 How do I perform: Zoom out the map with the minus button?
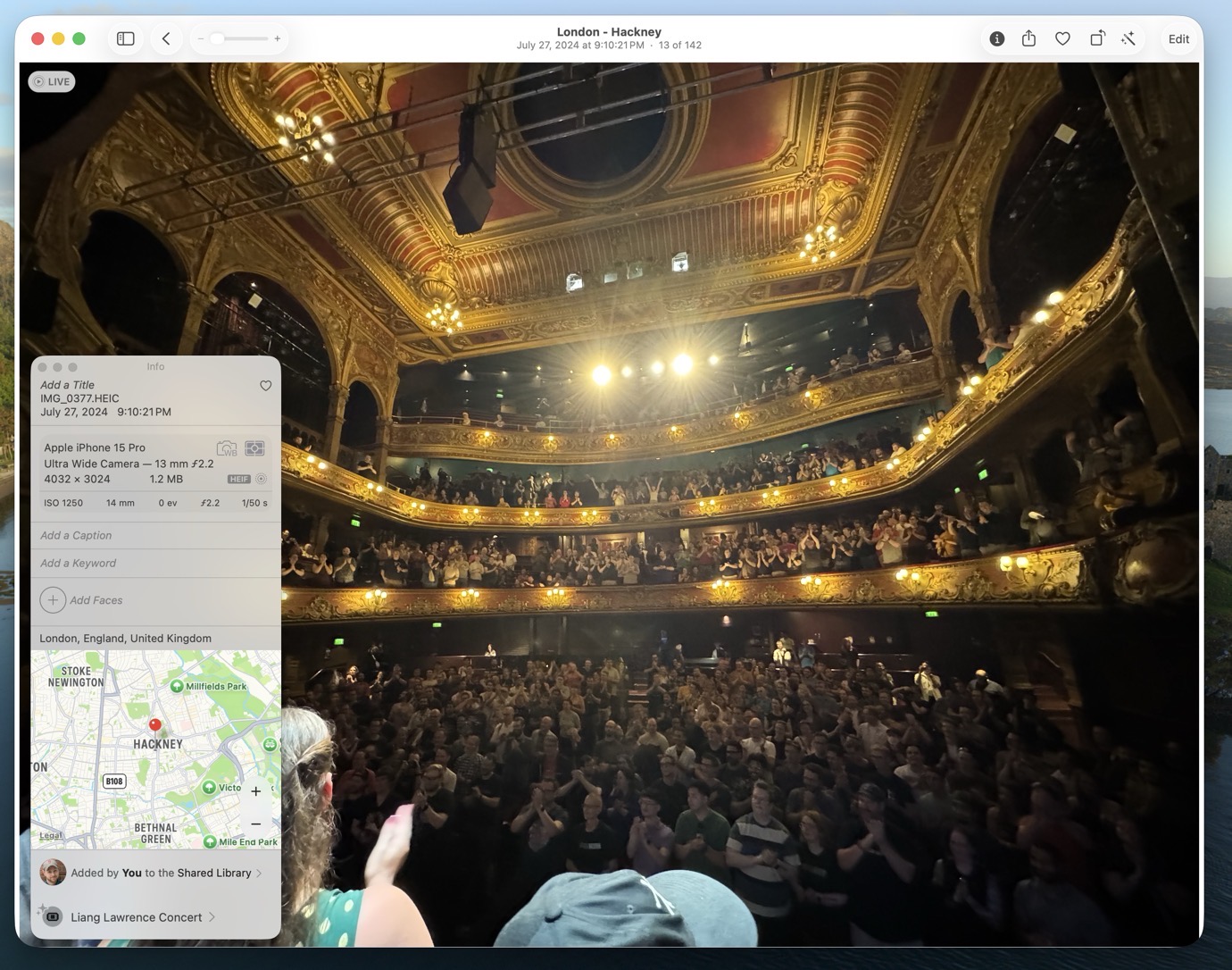click(x=256, y=824)
